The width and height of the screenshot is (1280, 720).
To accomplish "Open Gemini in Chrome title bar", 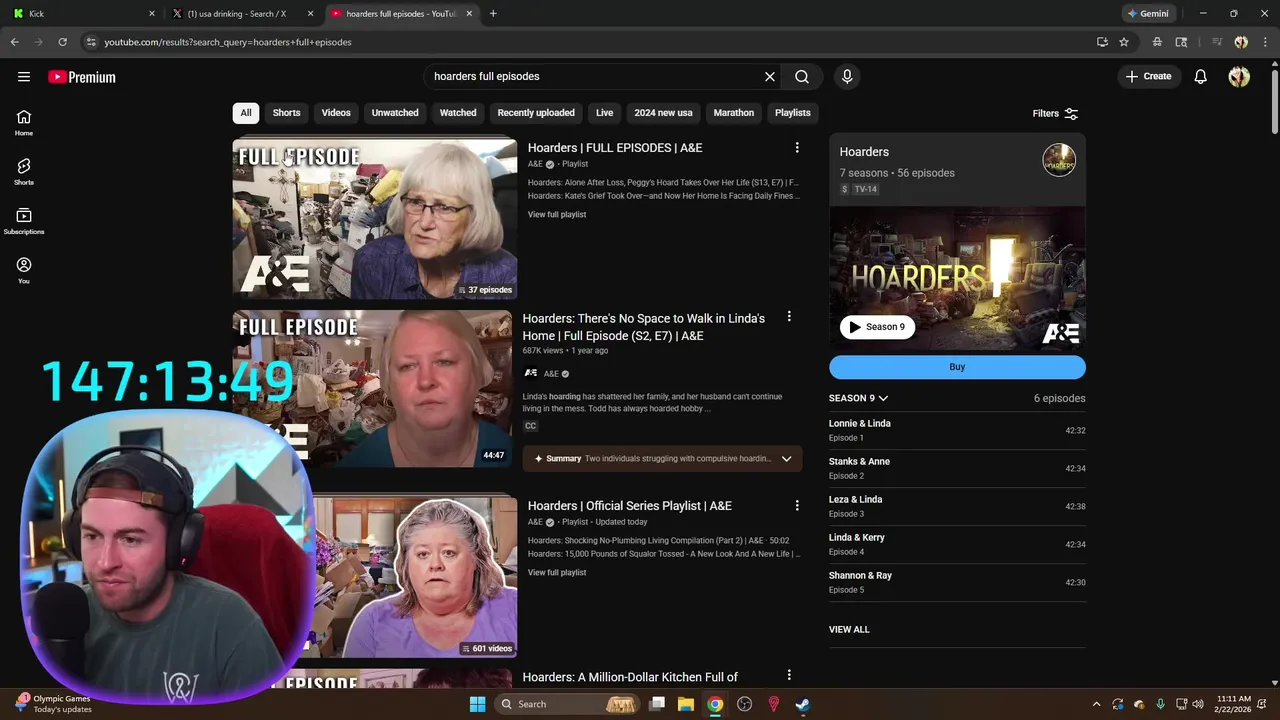I will click(1148, 14).
